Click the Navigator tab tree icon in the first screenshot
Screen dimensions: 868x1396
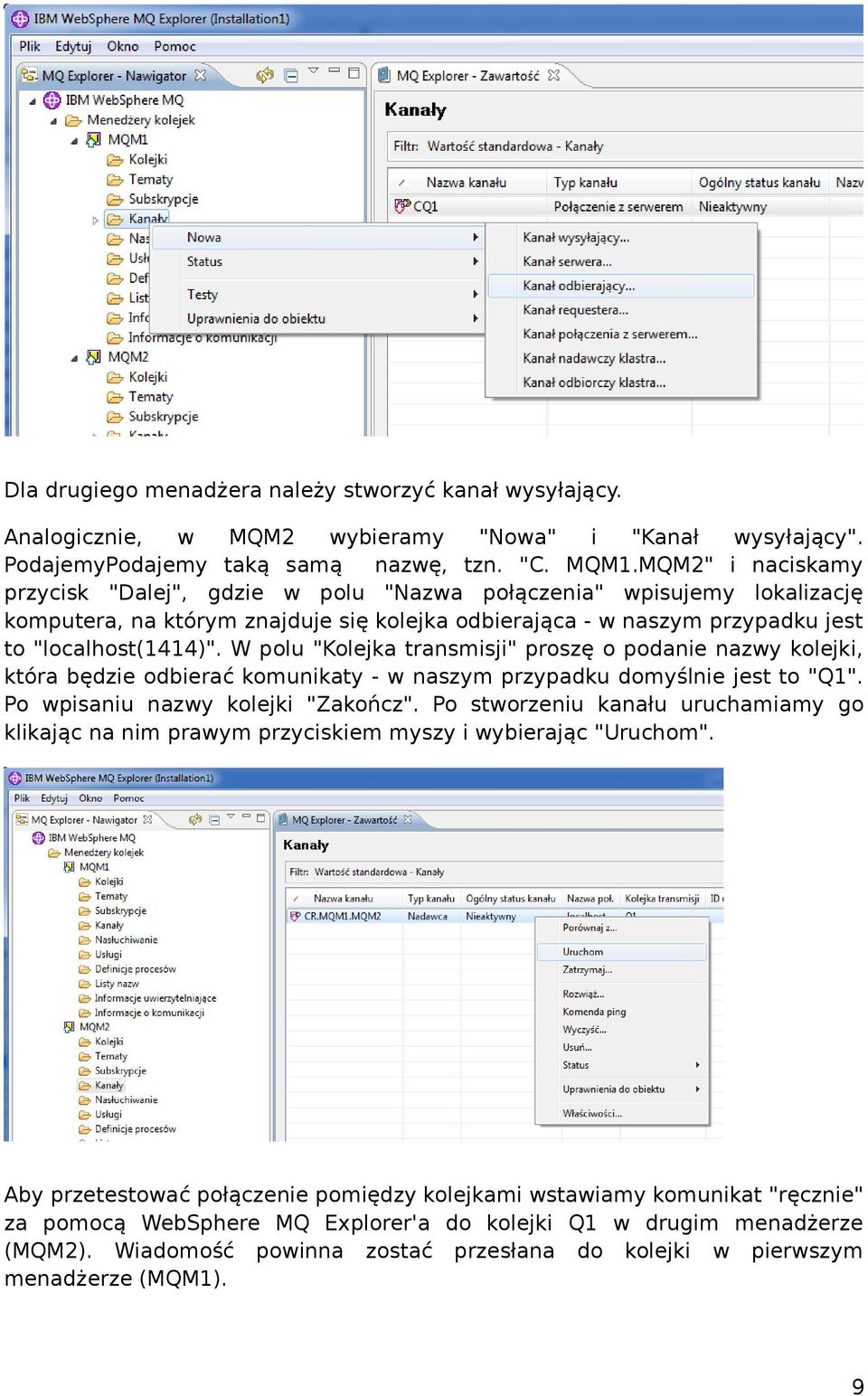point(29,75)
